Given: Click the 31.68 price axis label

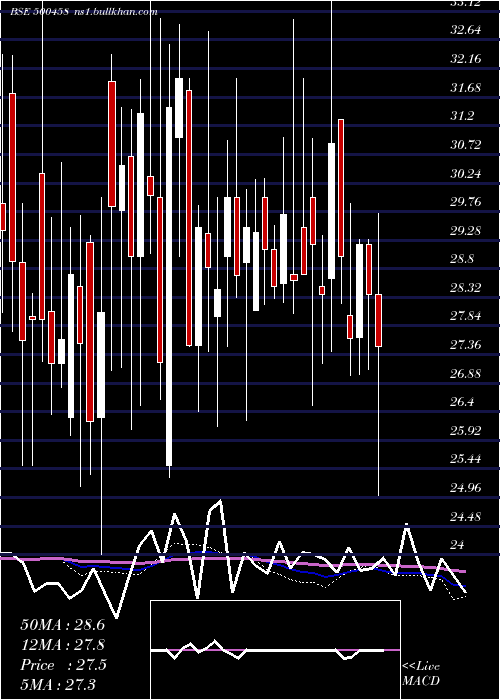Looking at the screenshot, I should (x=466, y=88).
